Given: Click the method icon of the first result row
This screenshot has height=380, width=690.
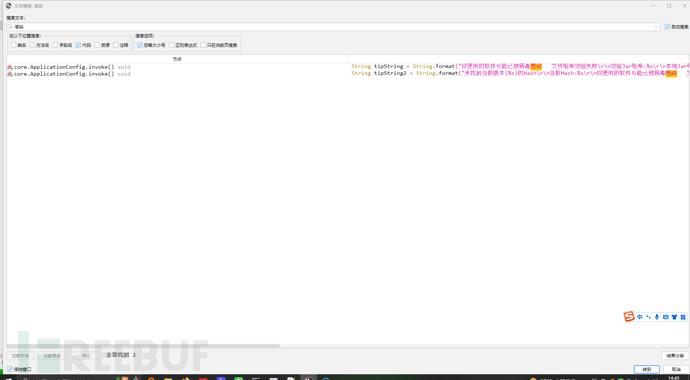Looking at the screenshot, I should (10, 67).
